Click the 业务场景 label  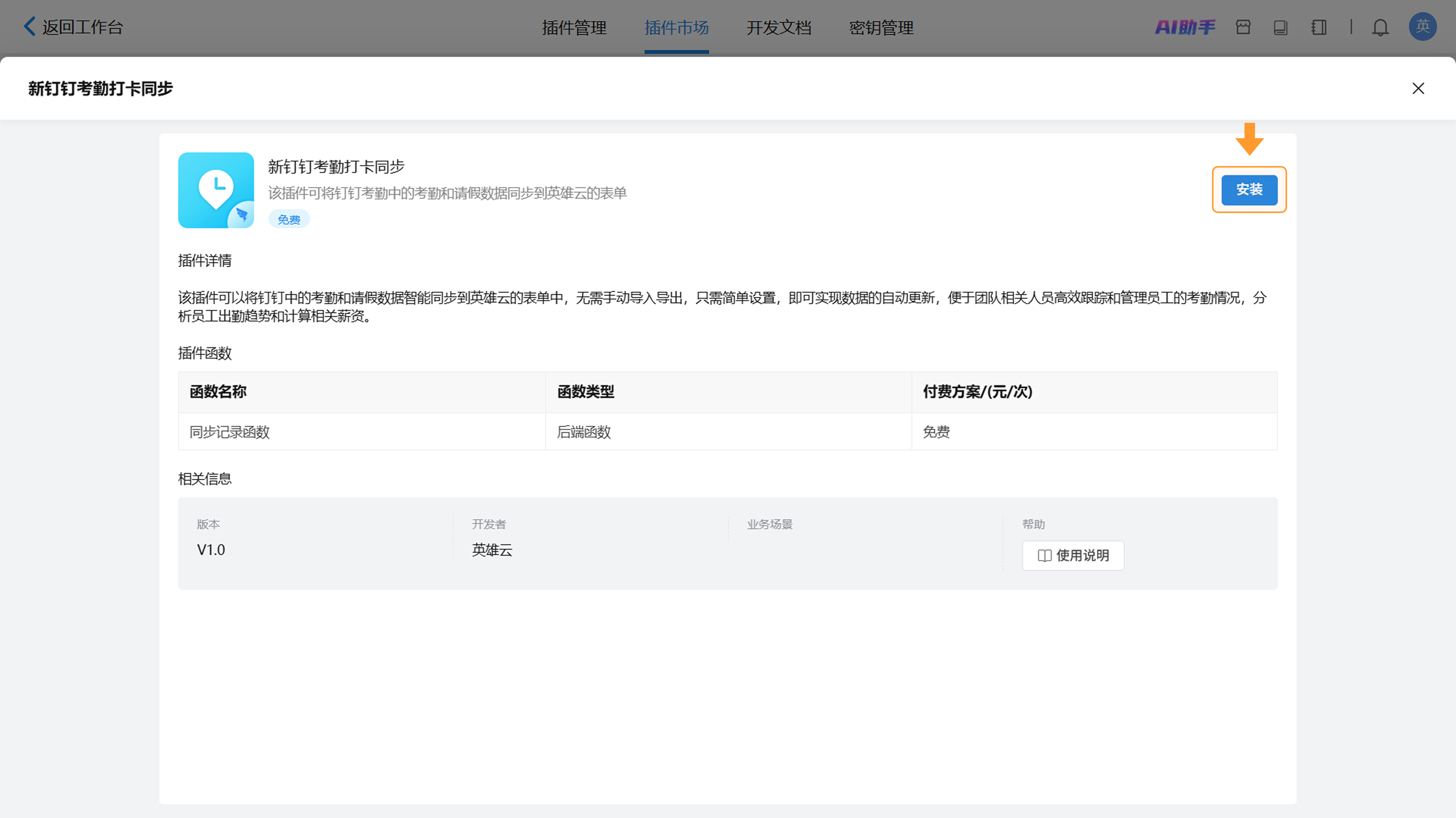(770, 524)
